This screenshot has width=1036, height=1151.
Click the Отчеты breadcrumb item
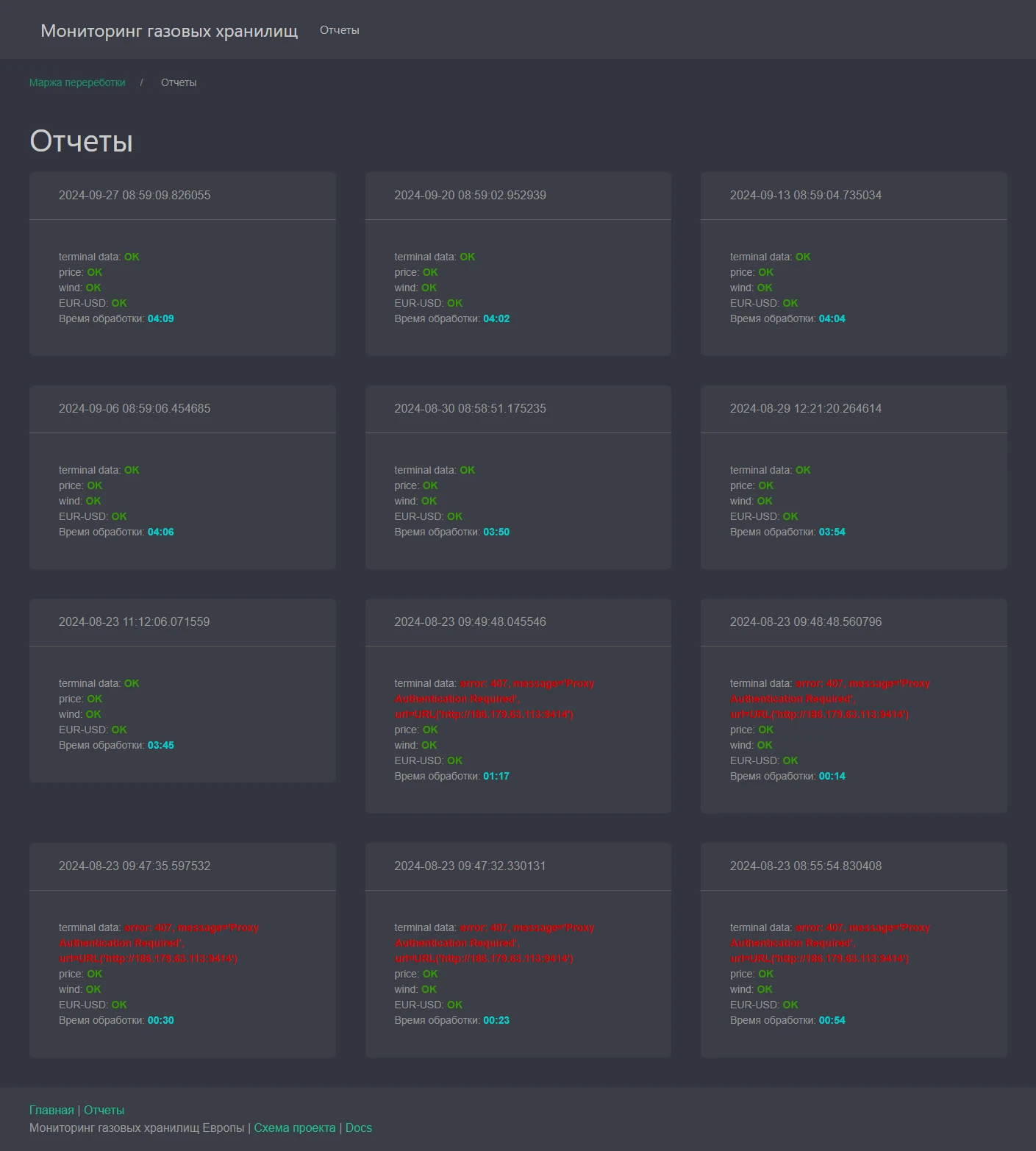(179, 82)
